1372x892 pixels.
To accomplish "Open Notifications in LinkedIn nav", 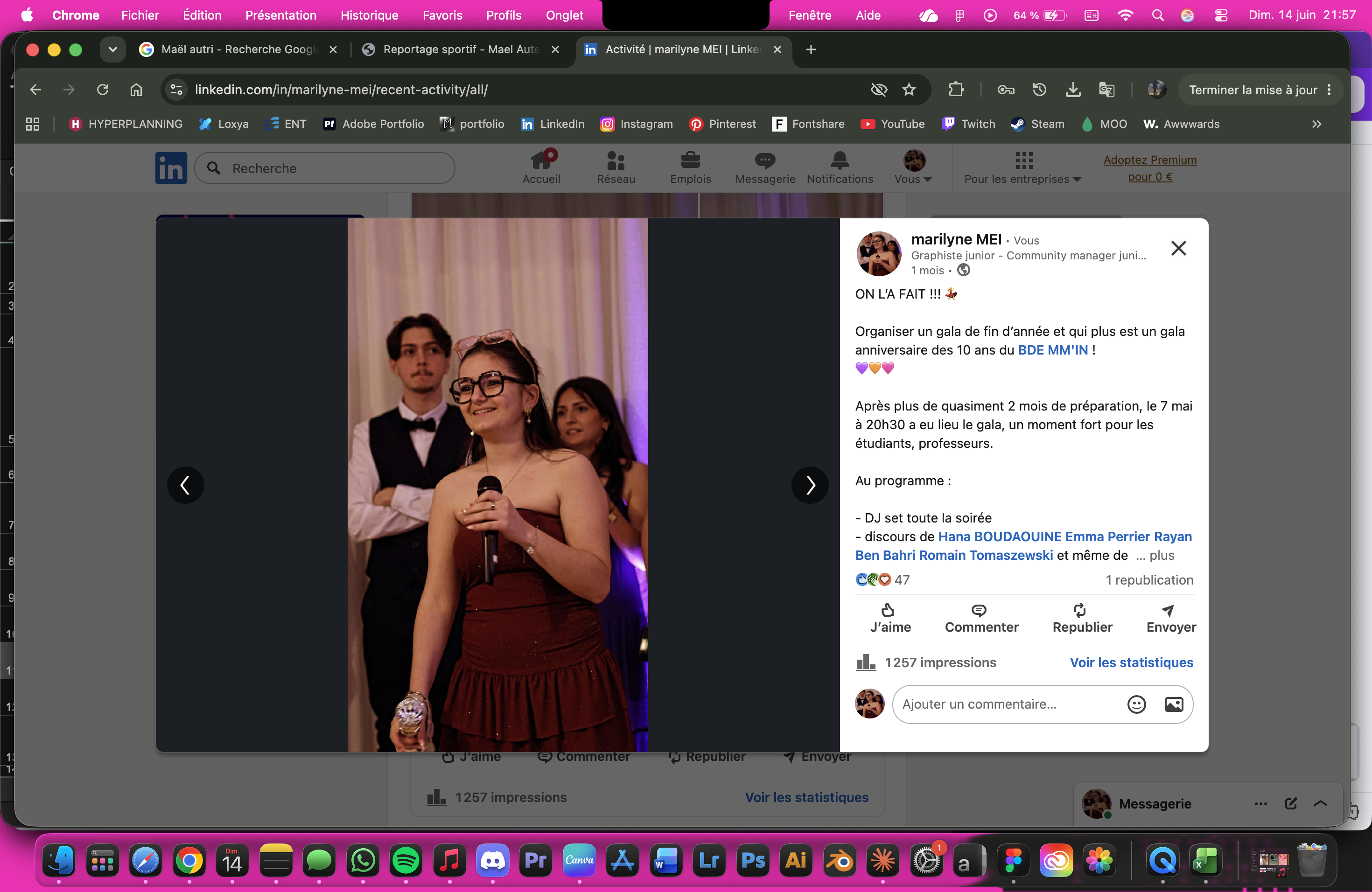I will pos(840,167).
